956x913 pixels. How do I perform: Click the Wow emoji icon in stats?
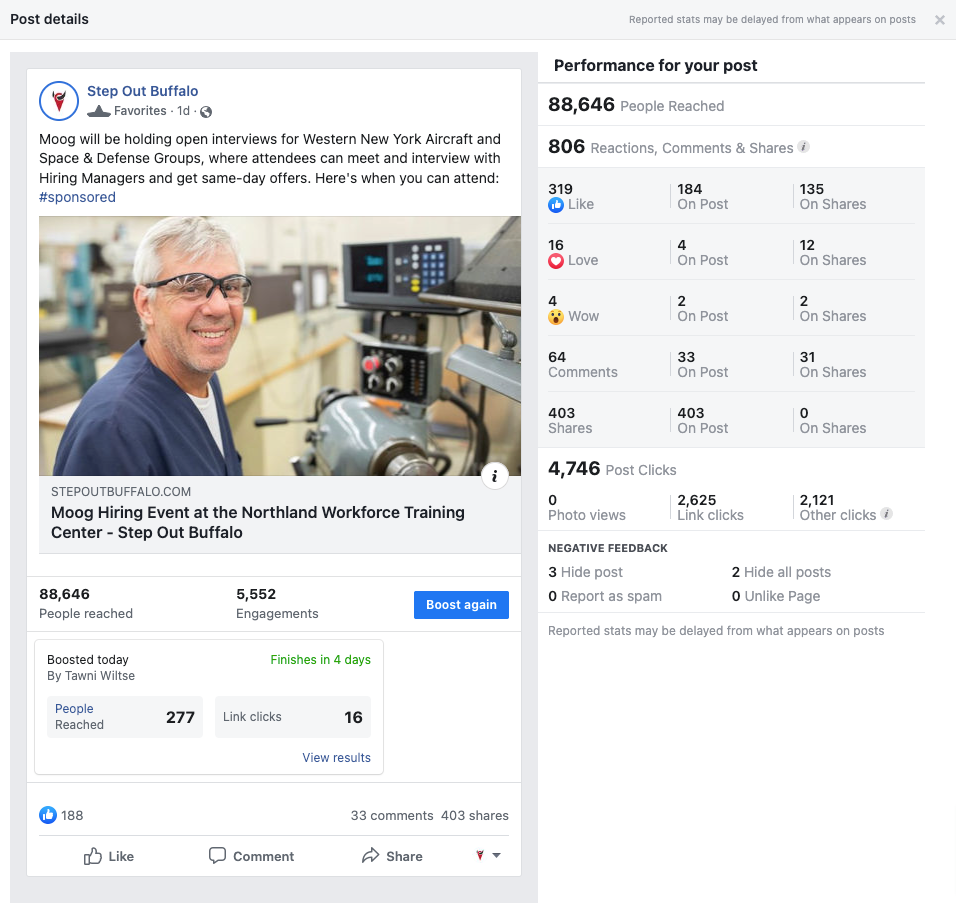(555, 317)
